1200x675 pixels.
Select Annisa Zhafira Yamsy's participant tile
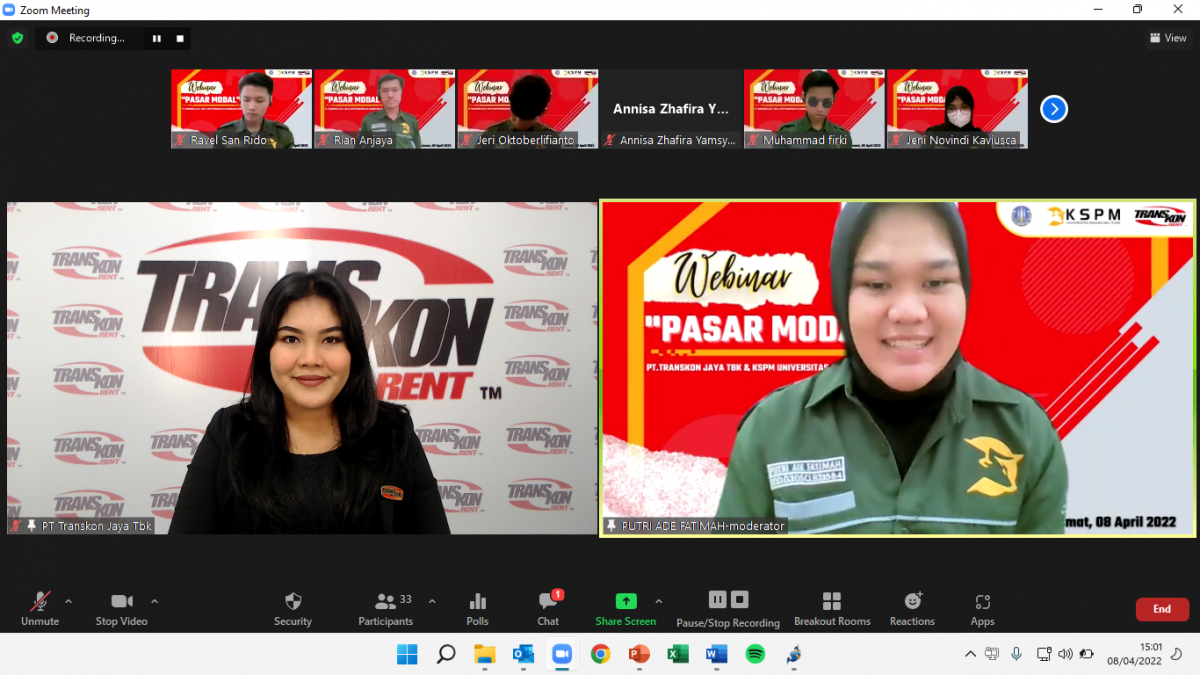671,109
